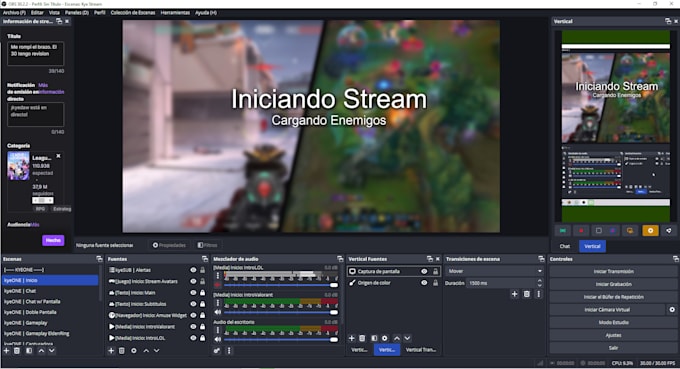Start the Búfer de Repetición
This screenshot has height=369, width=680.
[613, 297]
